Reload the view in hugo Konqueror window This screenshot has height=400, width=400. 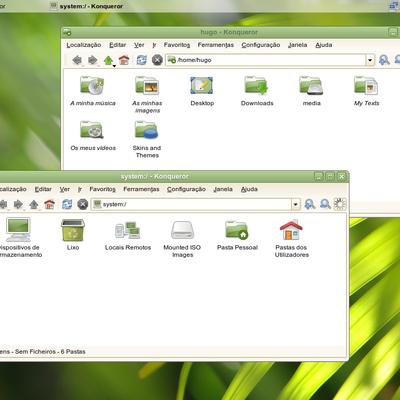[141, 60]
